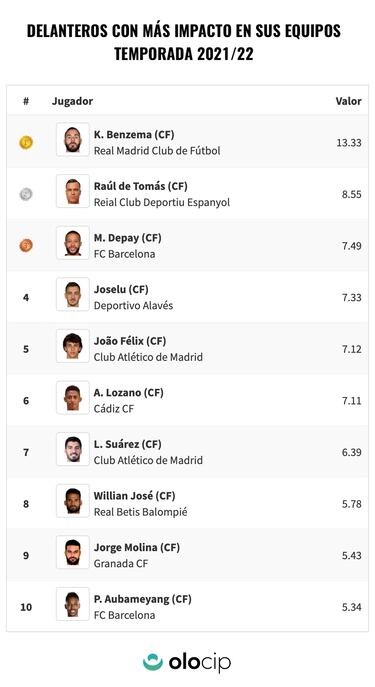Select the Willian José (CF) name
The height and width of the screenshot is (687, 375).
point(134,496)
